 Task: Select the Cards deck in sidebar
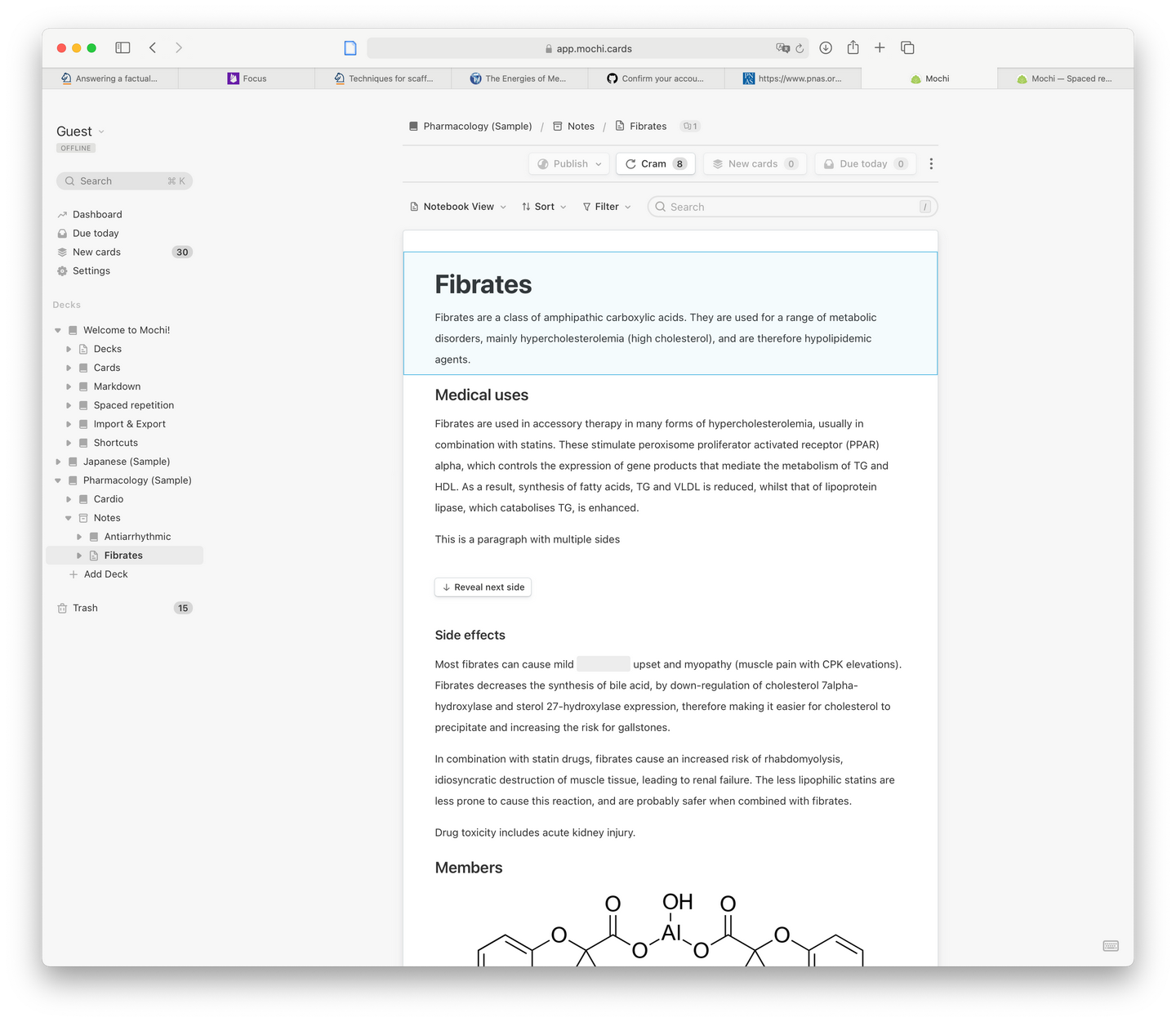(107, 368)
